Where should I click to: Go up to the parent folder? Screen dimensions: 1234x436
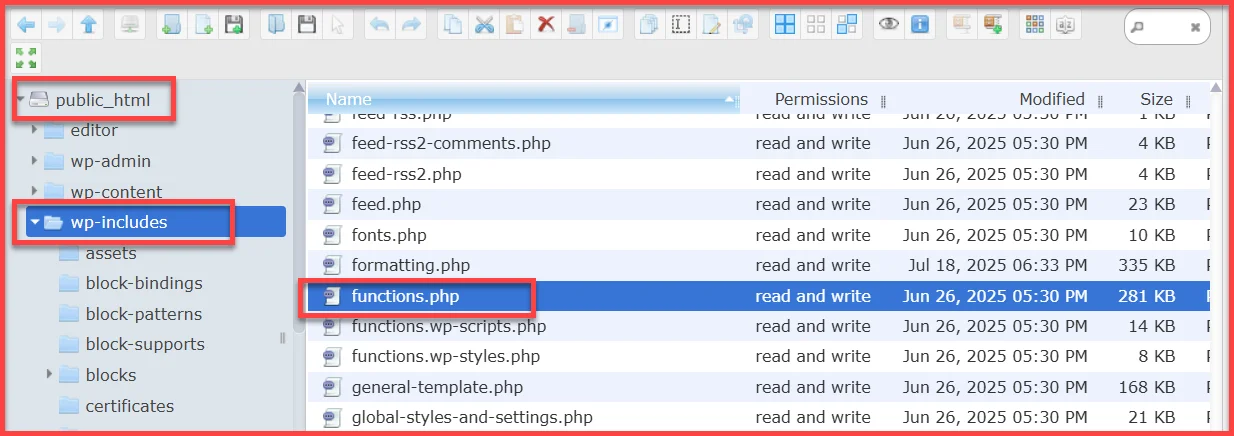pos(88,24)
